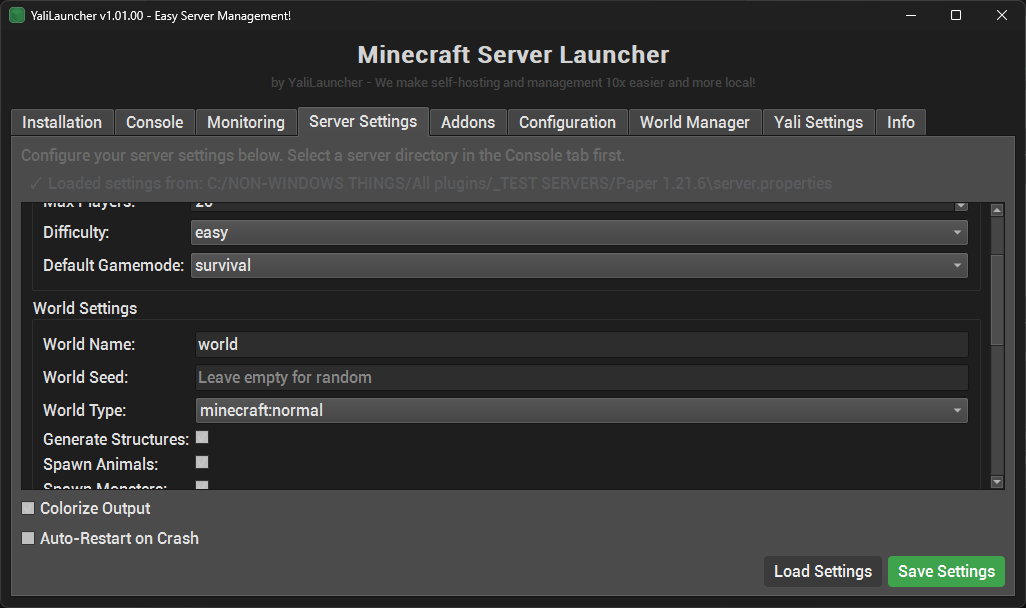Open the Difficulty dropdown

click(579, 232)
